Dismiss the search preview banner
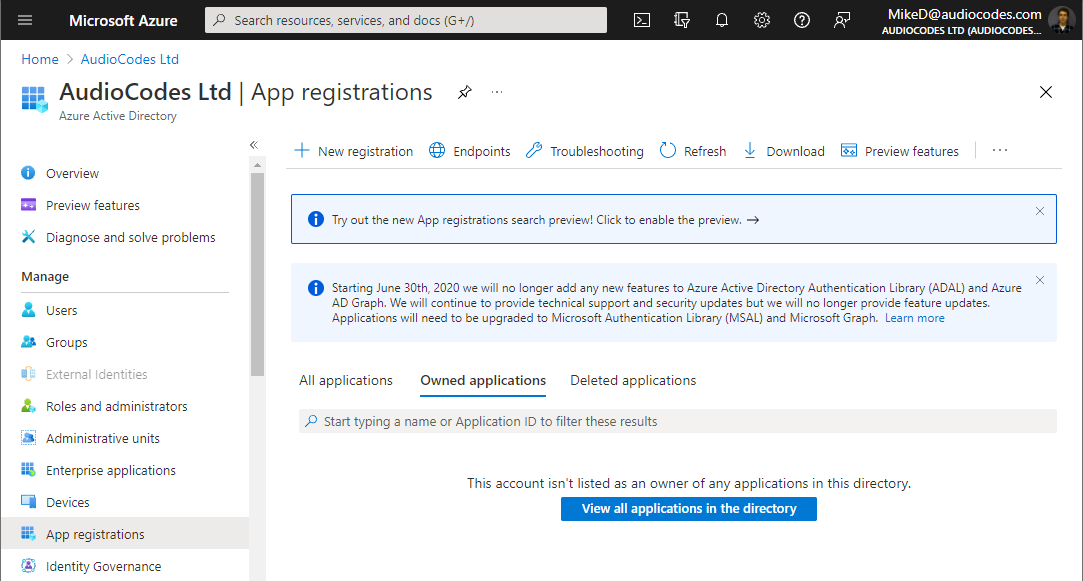Image resolution: width=1083 pixels, height=581 pixels. pyautogui.click(x=1040, y=211)
